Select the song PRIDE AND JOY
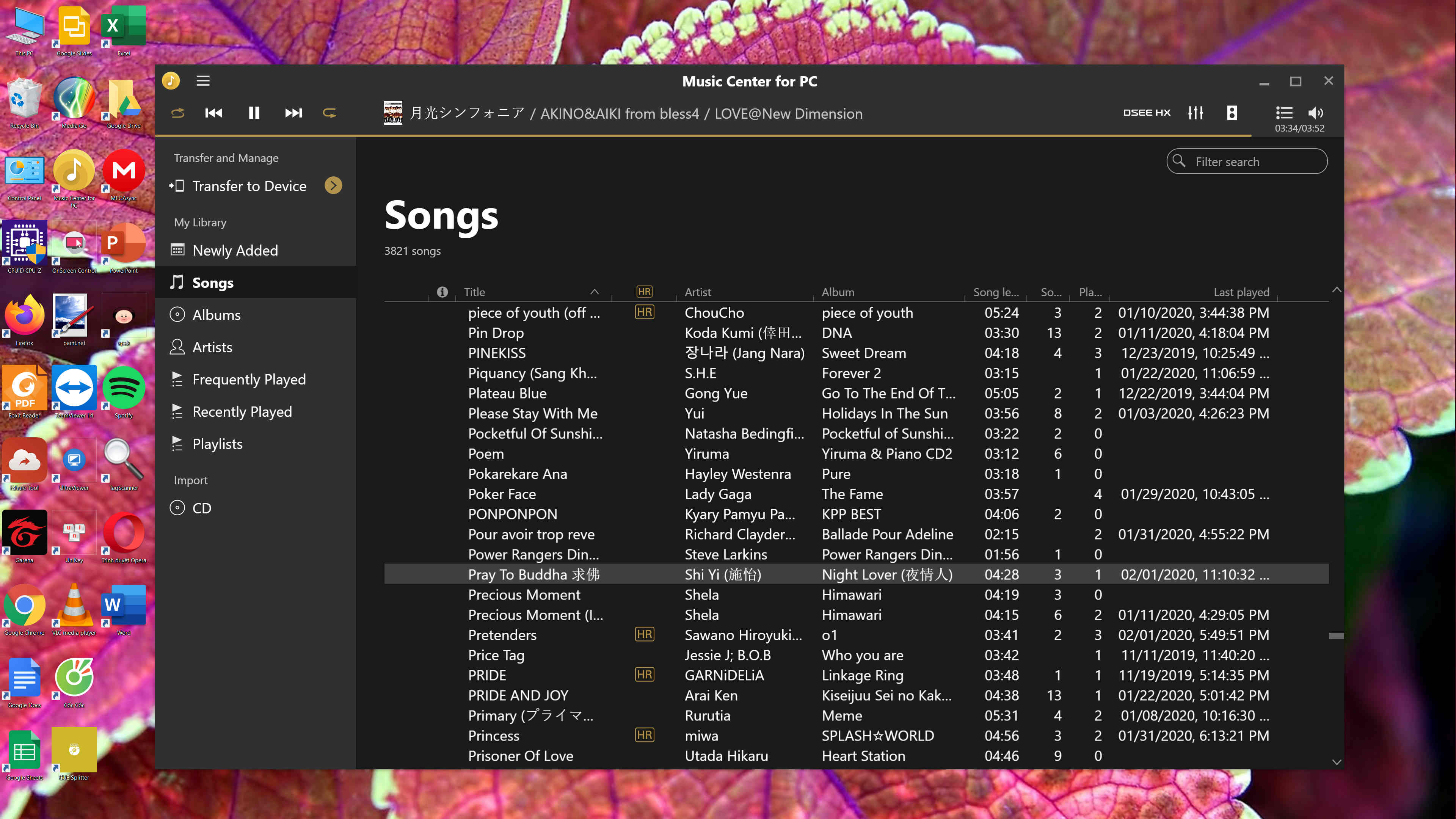Image resolution: width=1456 pixels, height=819 pixels. click(856, 695)
